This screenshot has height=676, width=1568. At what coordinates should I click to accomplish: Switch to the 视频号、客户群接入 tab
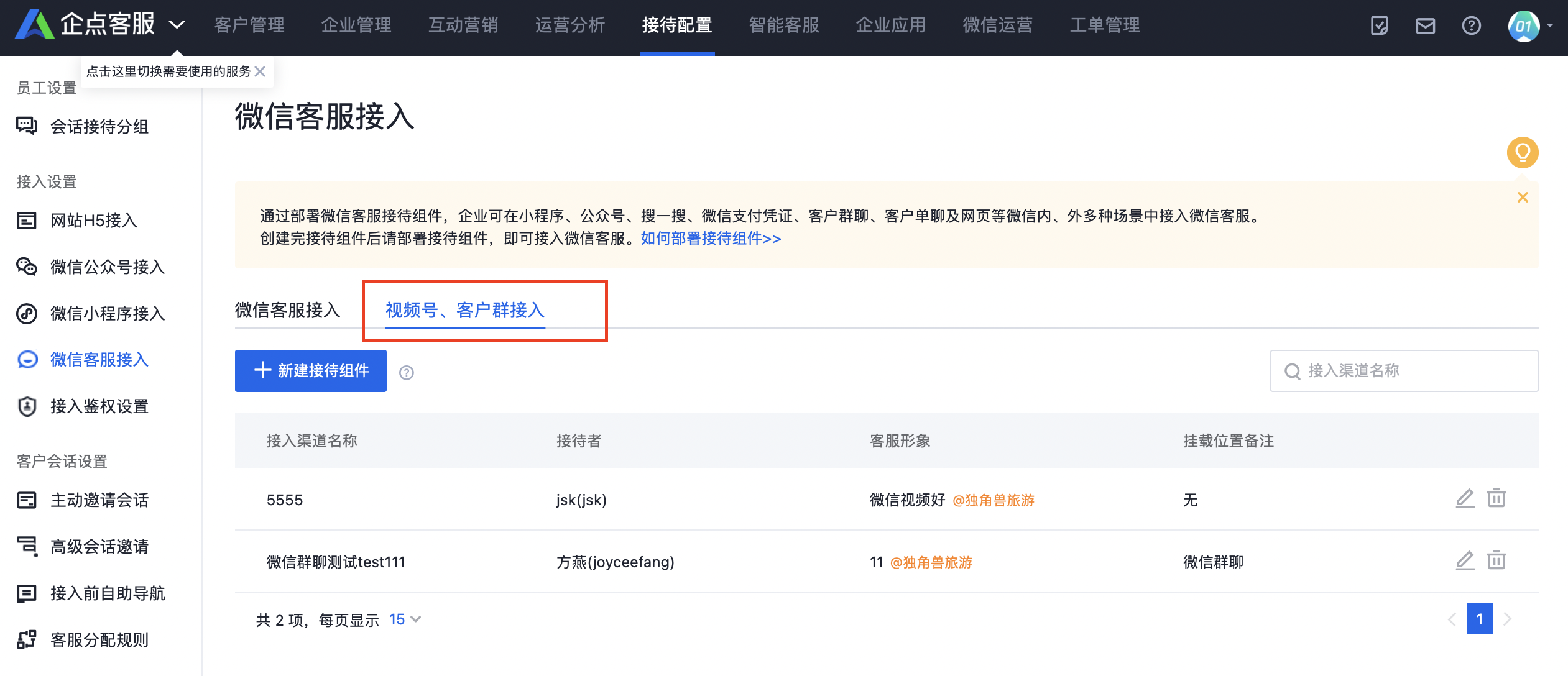pyautogui.click(x=465, y=310)
